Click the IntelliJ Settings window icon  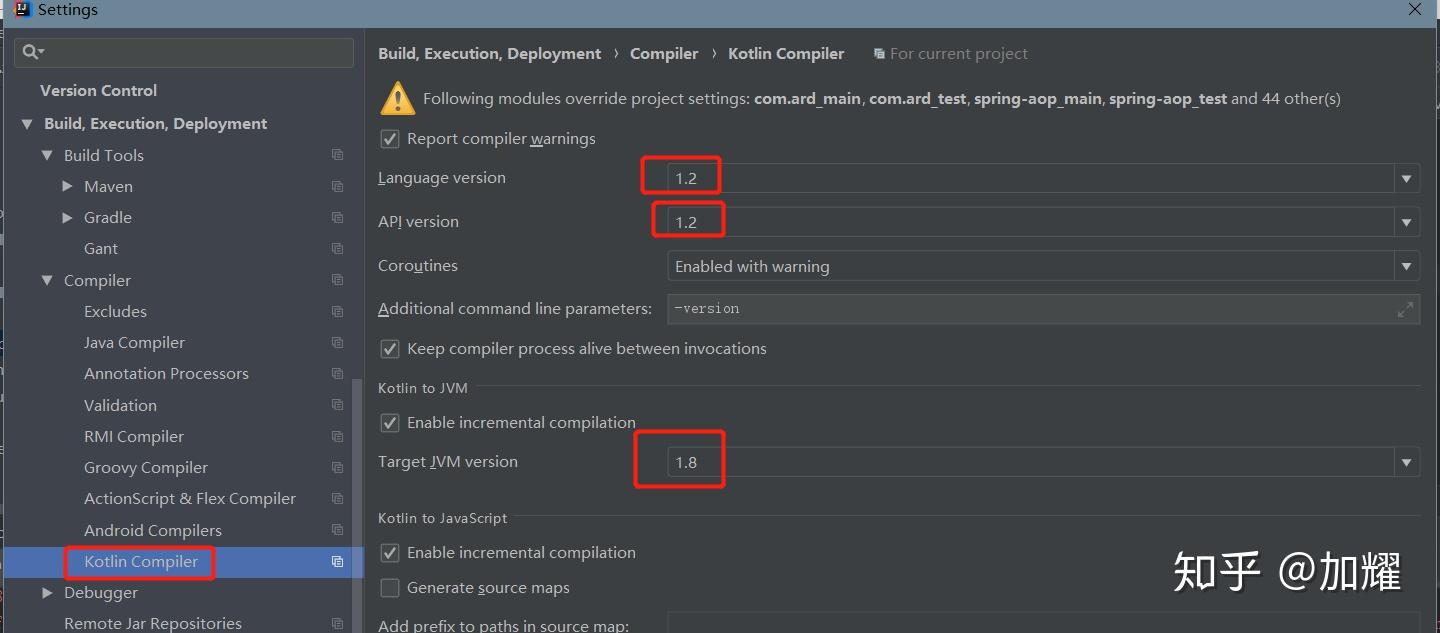(x=22, y=9)
